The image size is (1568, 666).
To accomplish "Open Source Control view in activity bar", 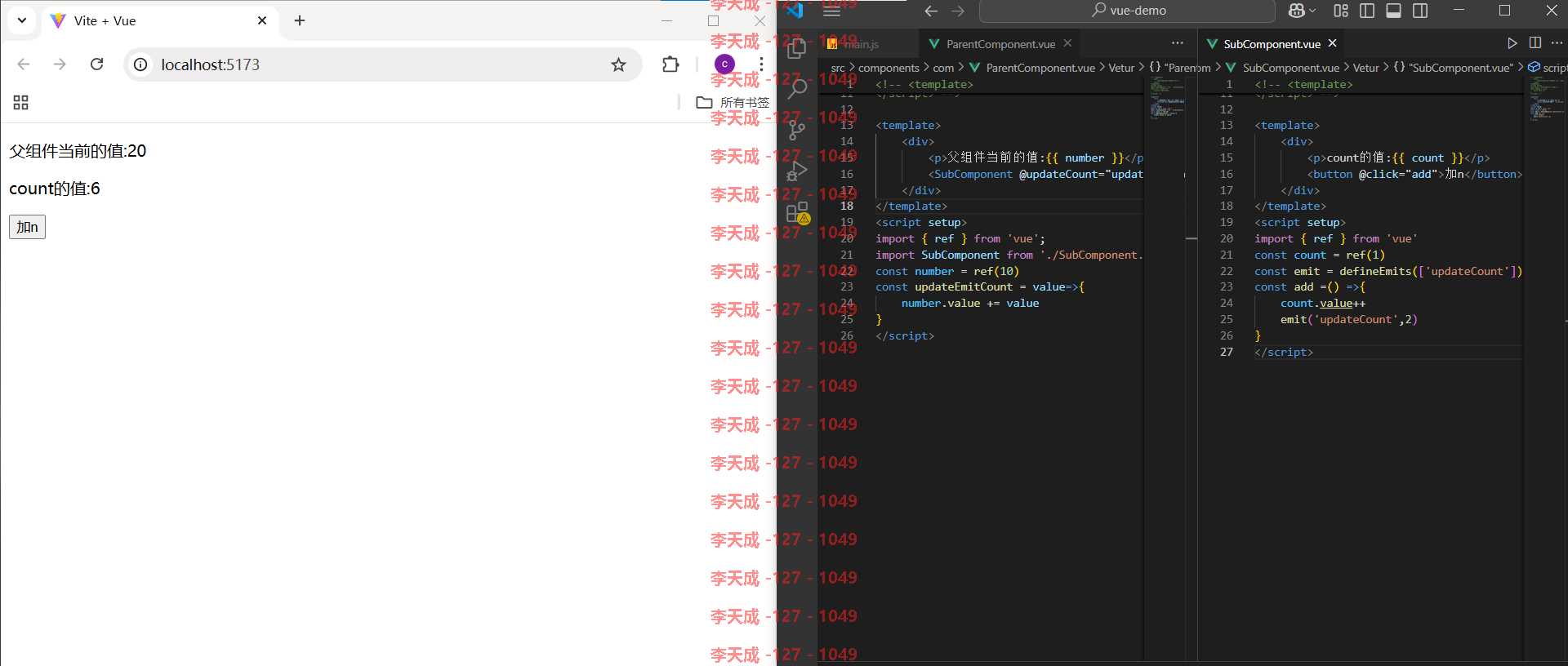I will tap(797, 130).
